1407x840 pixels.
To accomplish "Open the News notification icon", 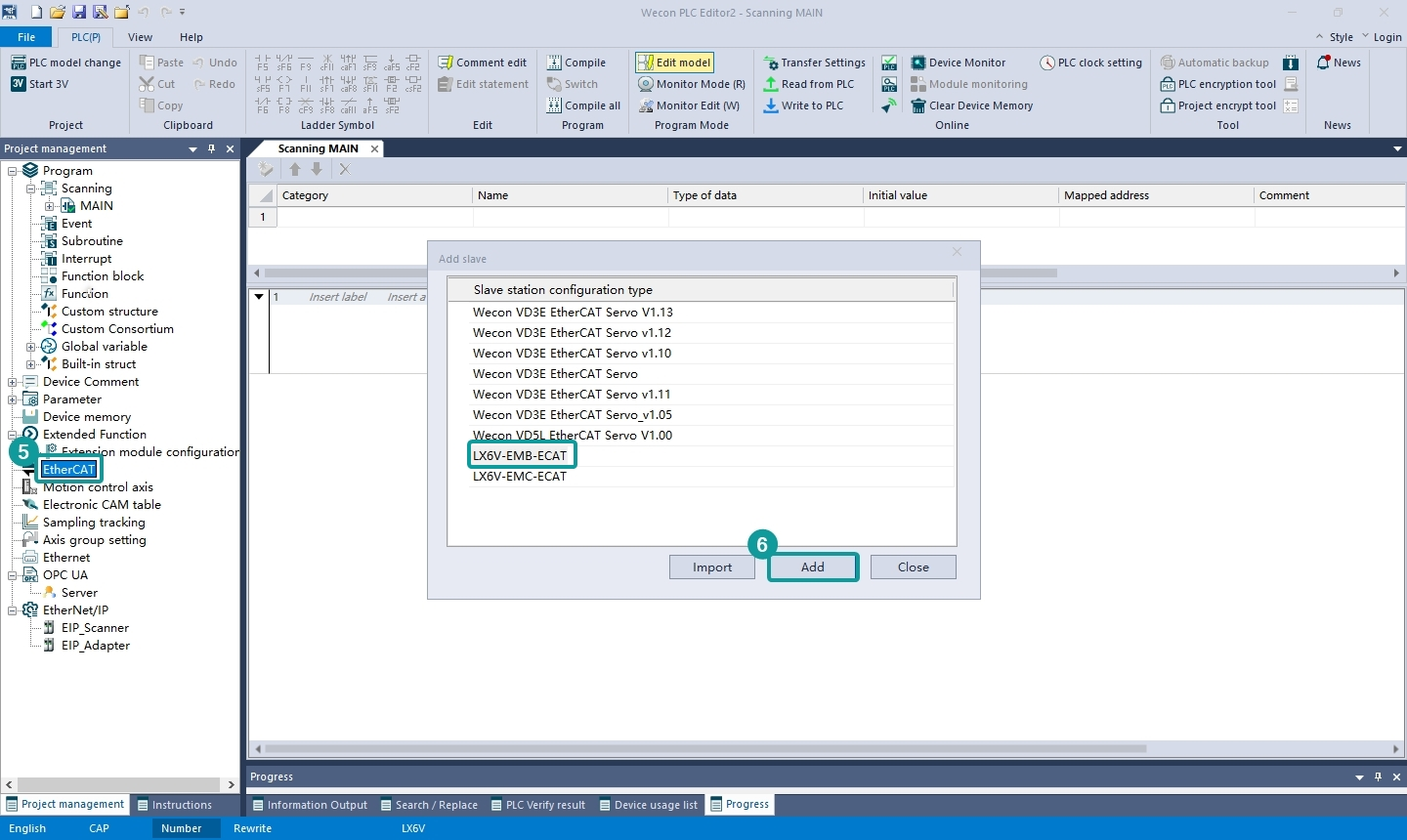I will coord(1324,63).
